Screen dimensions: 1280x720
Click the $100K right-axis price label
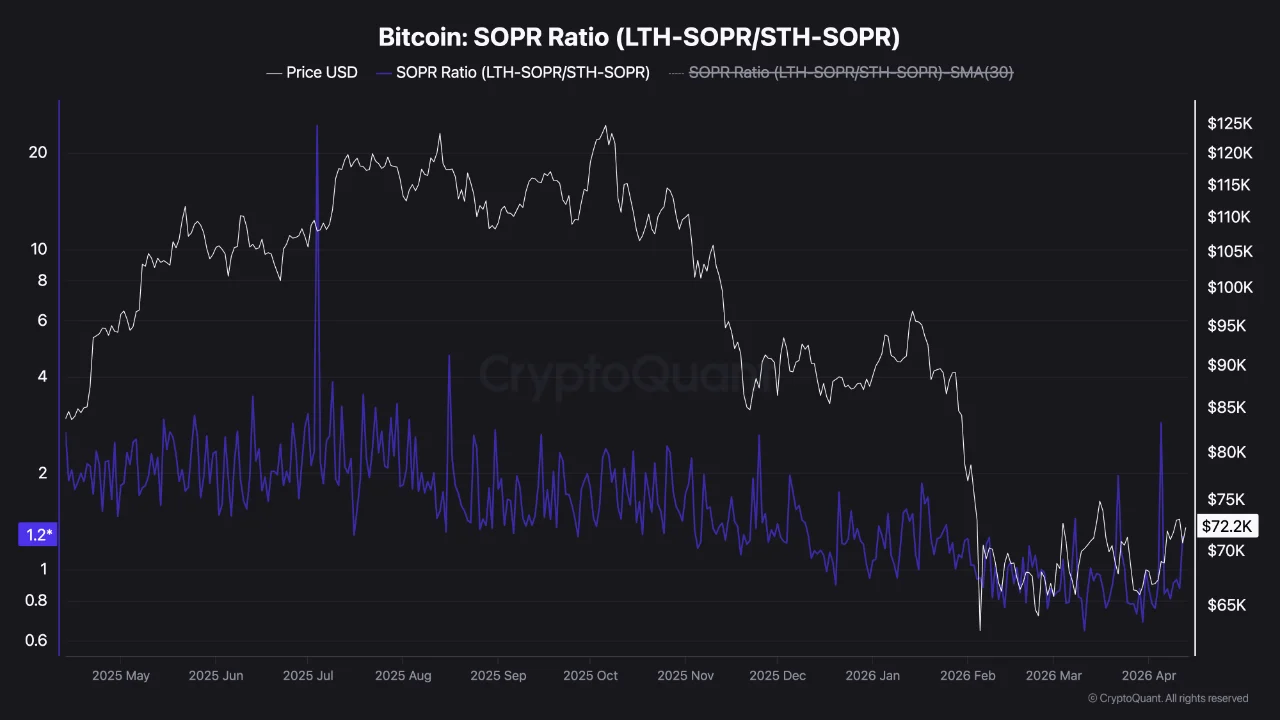[1229, 288]
